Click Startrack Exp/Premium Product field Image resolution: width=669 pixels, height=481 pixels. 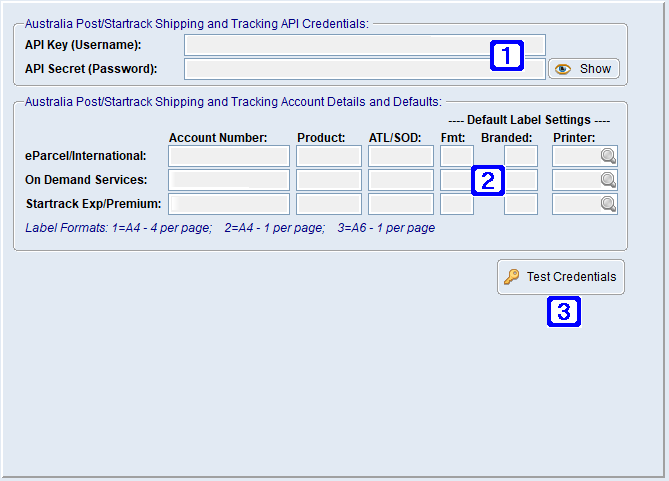point(329,204)
